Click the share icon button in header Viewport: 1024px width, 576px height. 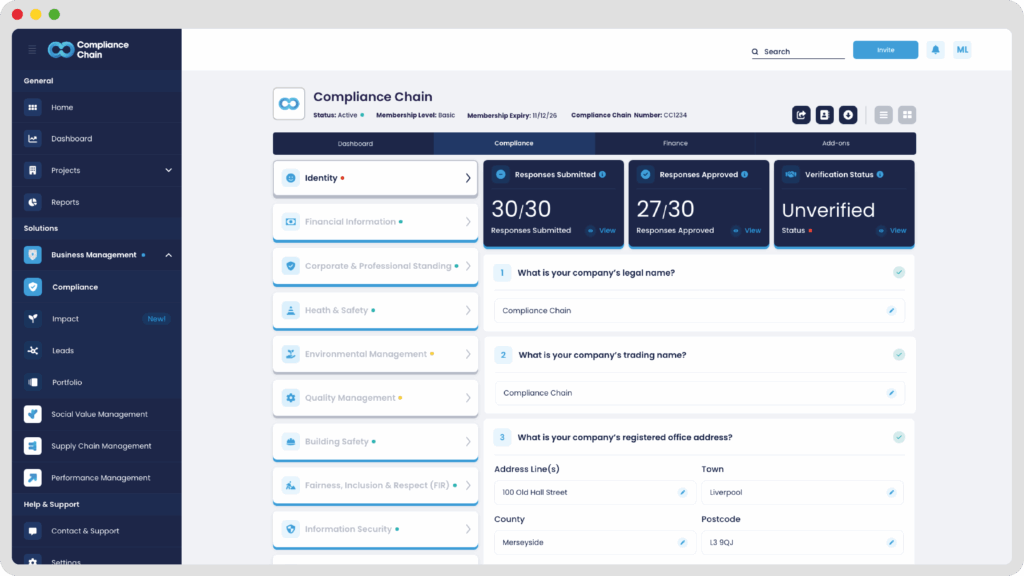tap(801, 115)
